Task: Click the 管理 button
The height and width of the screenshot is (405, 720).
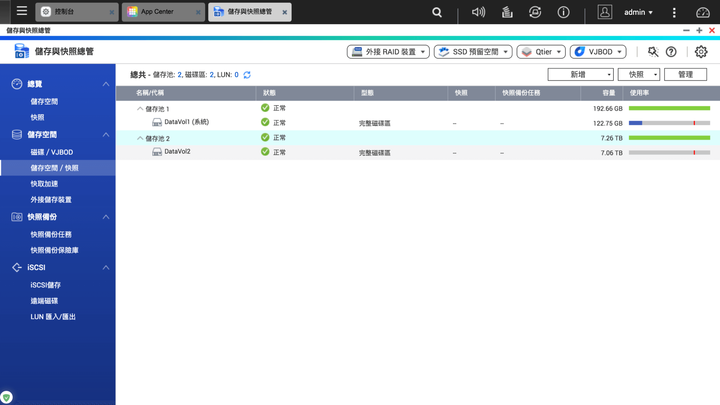Action: coord(685,75)
